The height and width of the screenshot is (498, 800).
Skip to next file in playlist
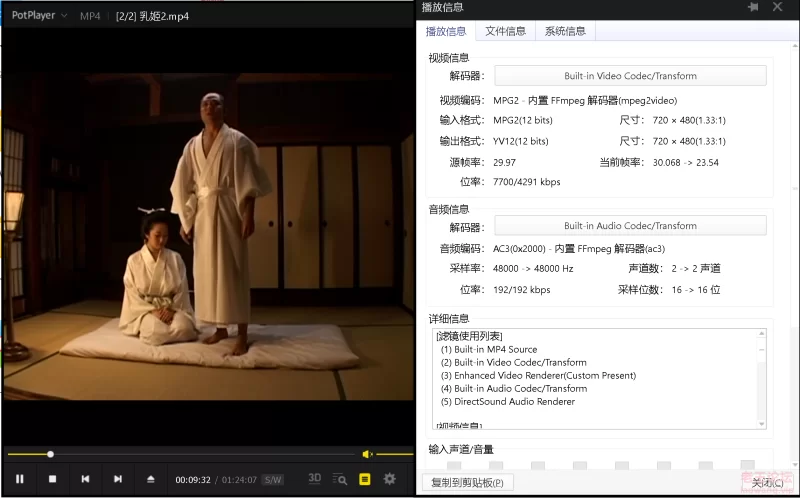tap(118, 479)
